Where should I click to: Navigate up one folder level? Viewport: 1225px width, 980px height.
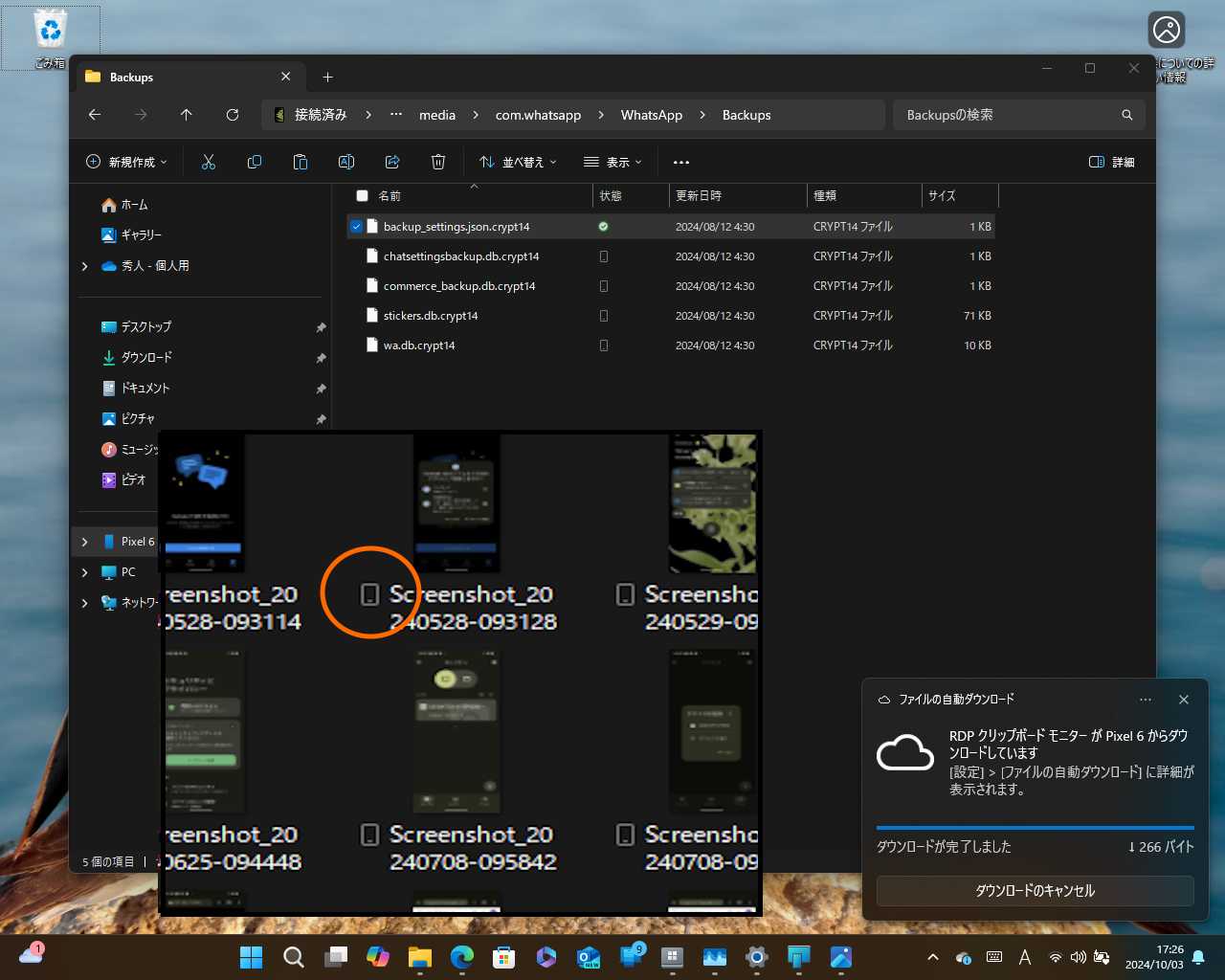(x=187, y=115)
